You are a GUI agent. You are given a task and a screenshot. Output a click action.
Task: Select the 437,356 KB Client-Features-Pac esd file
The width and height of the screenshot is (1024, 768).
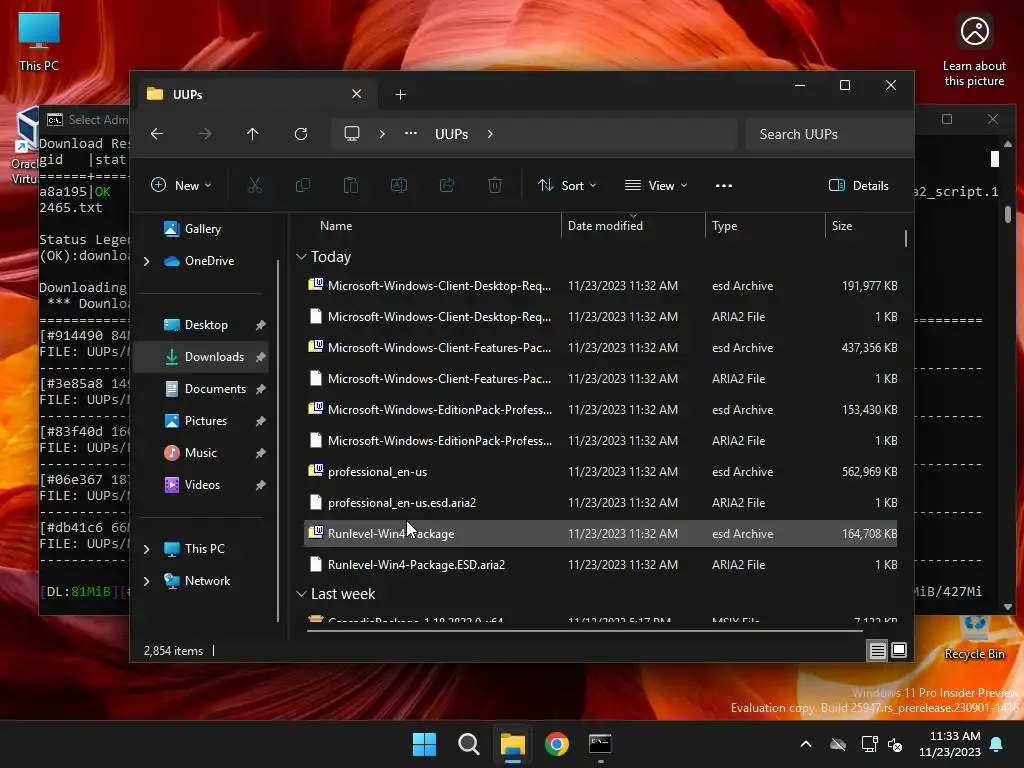[x=601, y=347]
